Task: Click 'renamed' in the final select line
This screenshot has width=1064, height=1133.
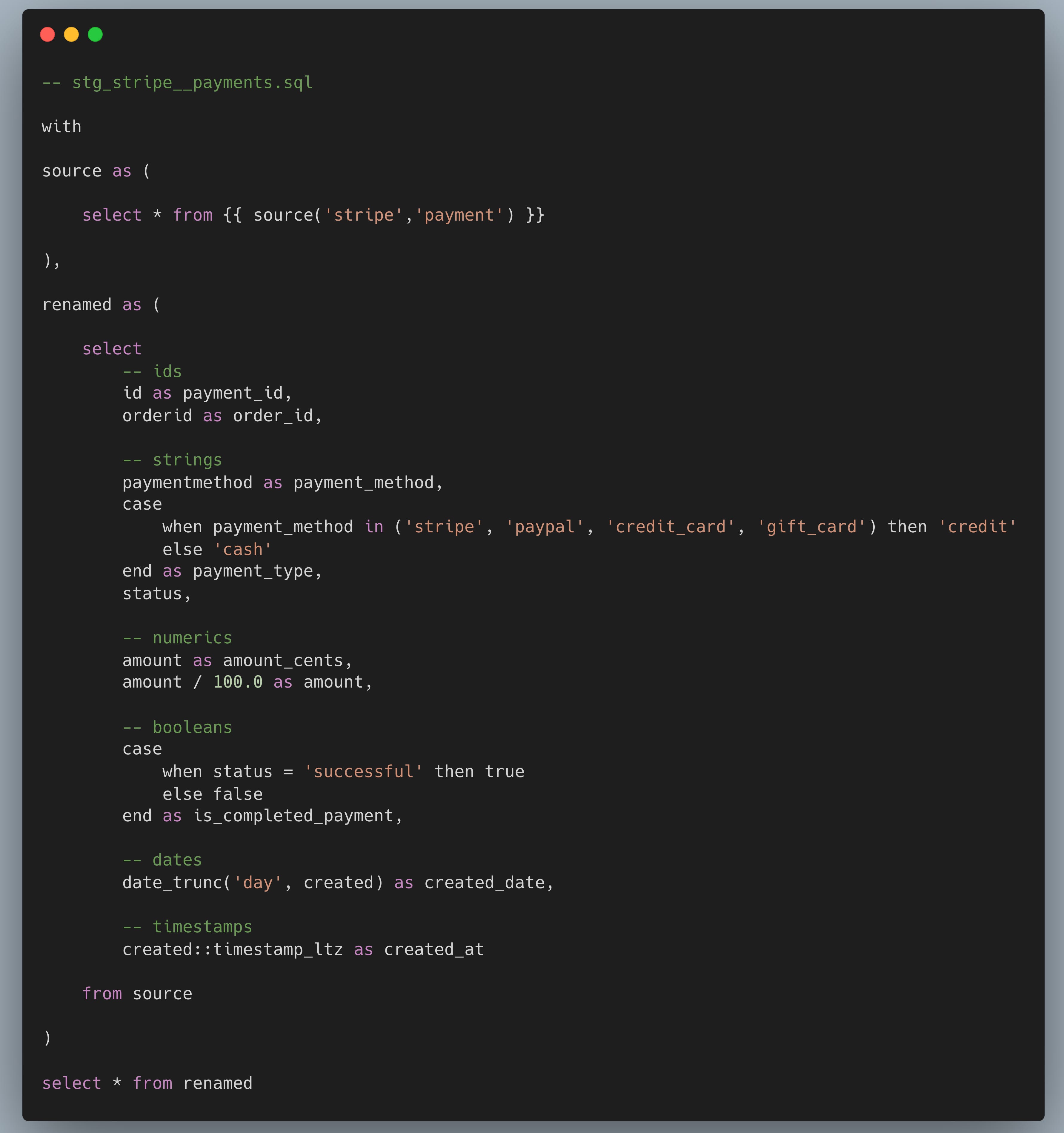Action: [217, 1083]
